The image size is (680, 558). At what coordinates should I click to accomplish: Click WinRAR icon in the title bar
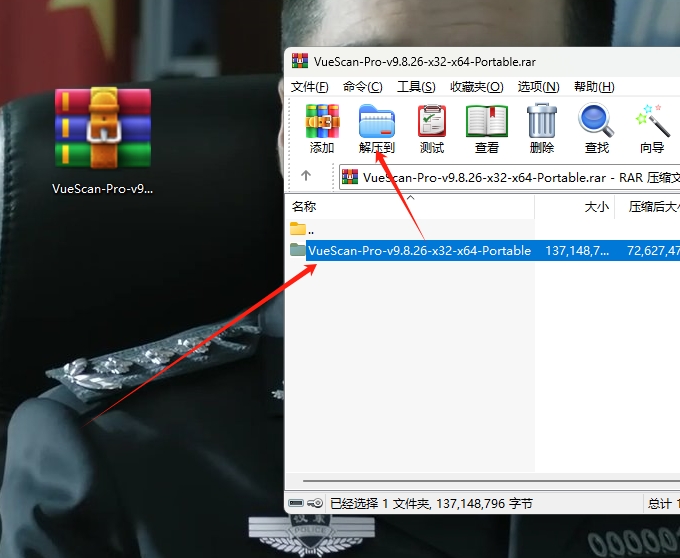click(300, 61)
